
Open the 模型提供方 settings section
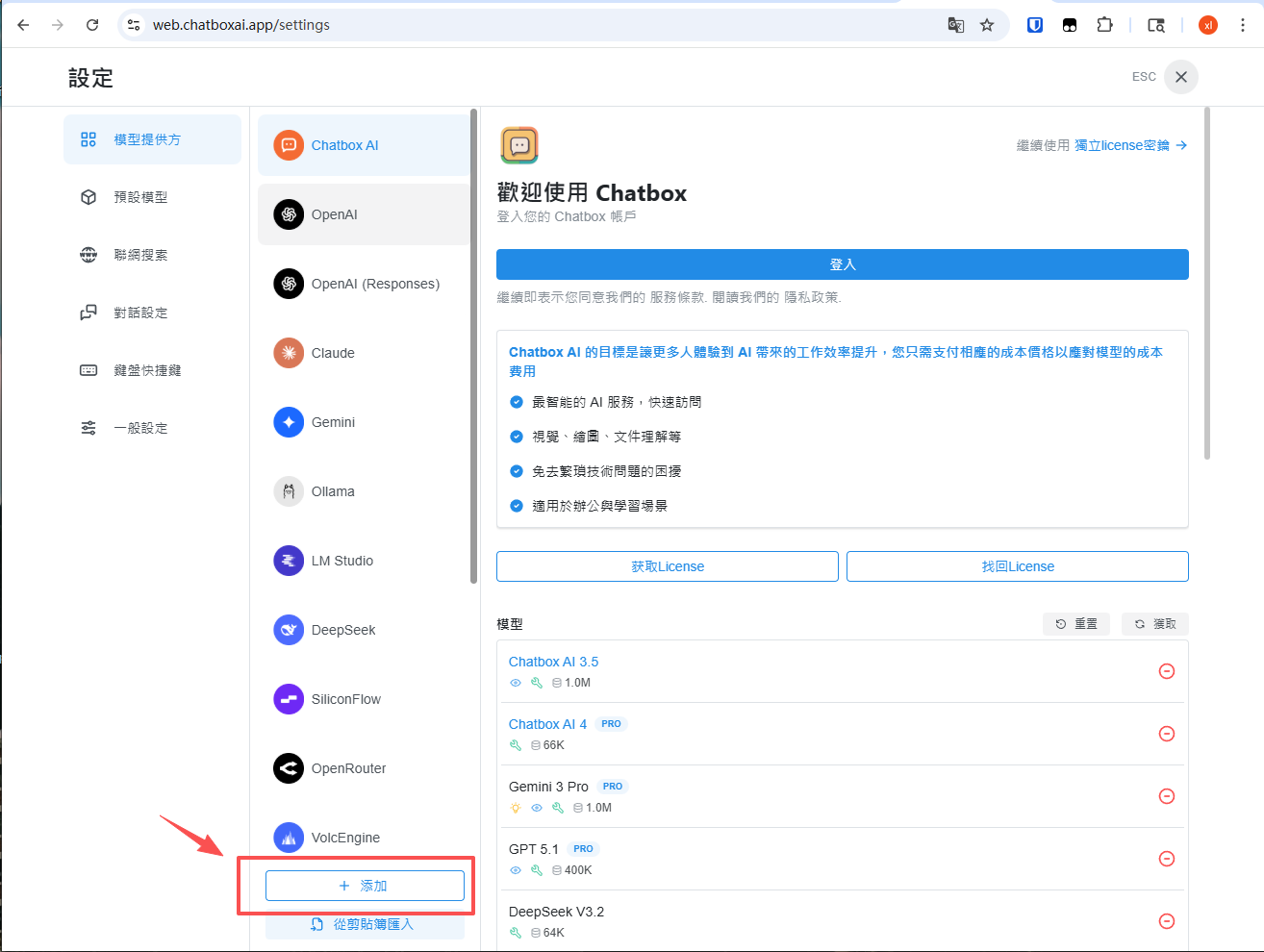point(152,139)
